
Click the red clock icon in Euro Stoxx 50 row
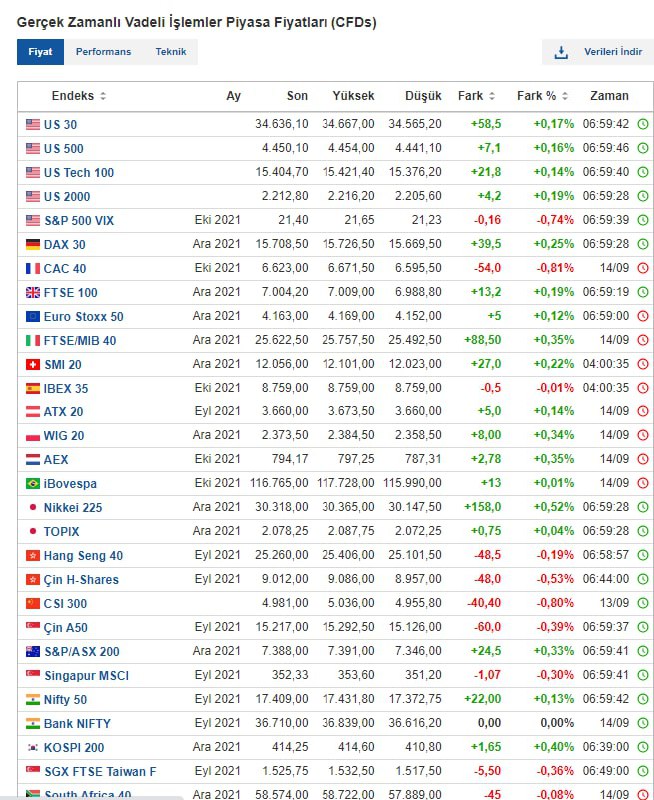pos(643,316)
